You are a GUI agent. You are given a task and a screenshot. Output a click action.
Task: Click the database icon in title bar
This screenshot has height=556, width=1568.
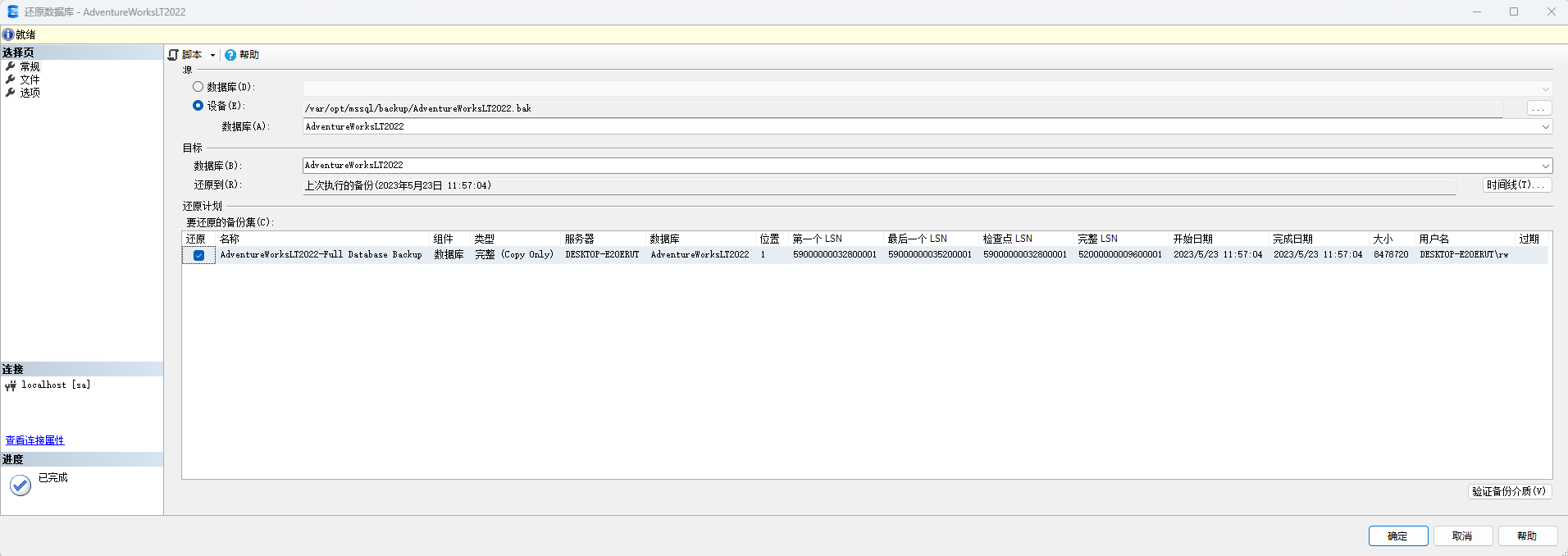[x=12, y=11]
